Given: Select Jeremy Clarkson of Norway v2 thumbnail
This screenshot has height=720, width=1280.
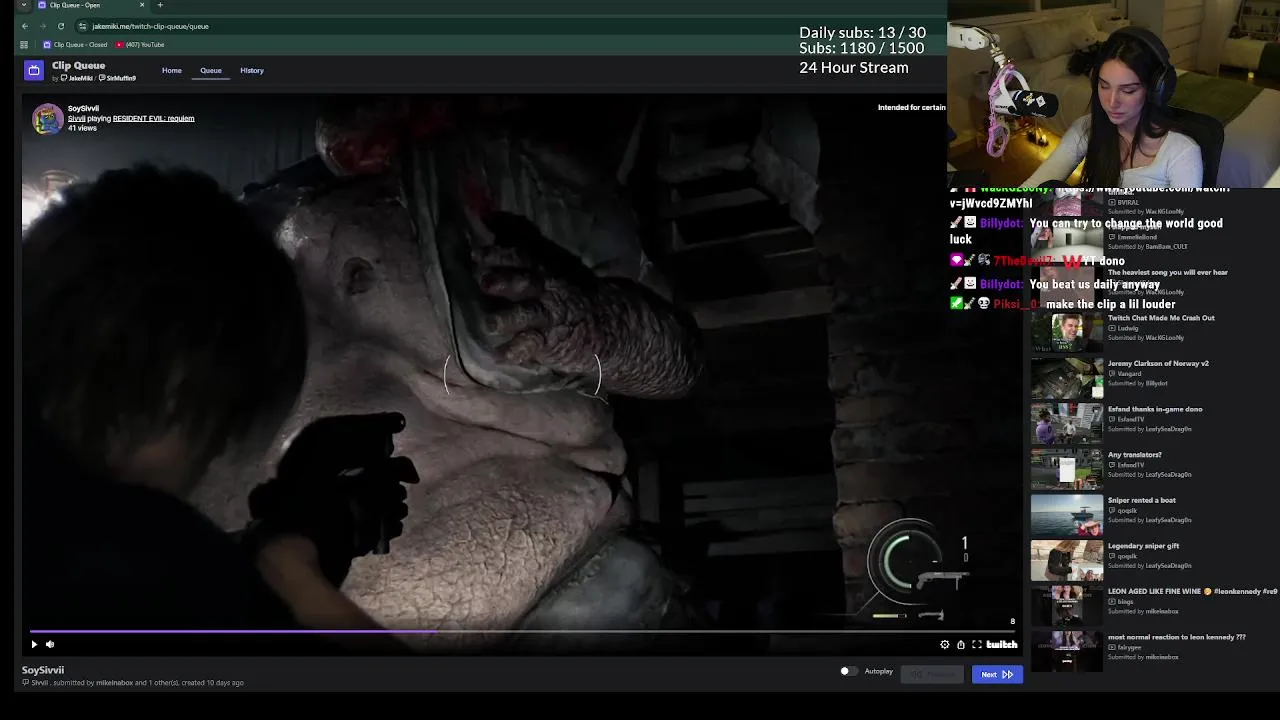Looking at the screenshot, I should [1067, 378].
